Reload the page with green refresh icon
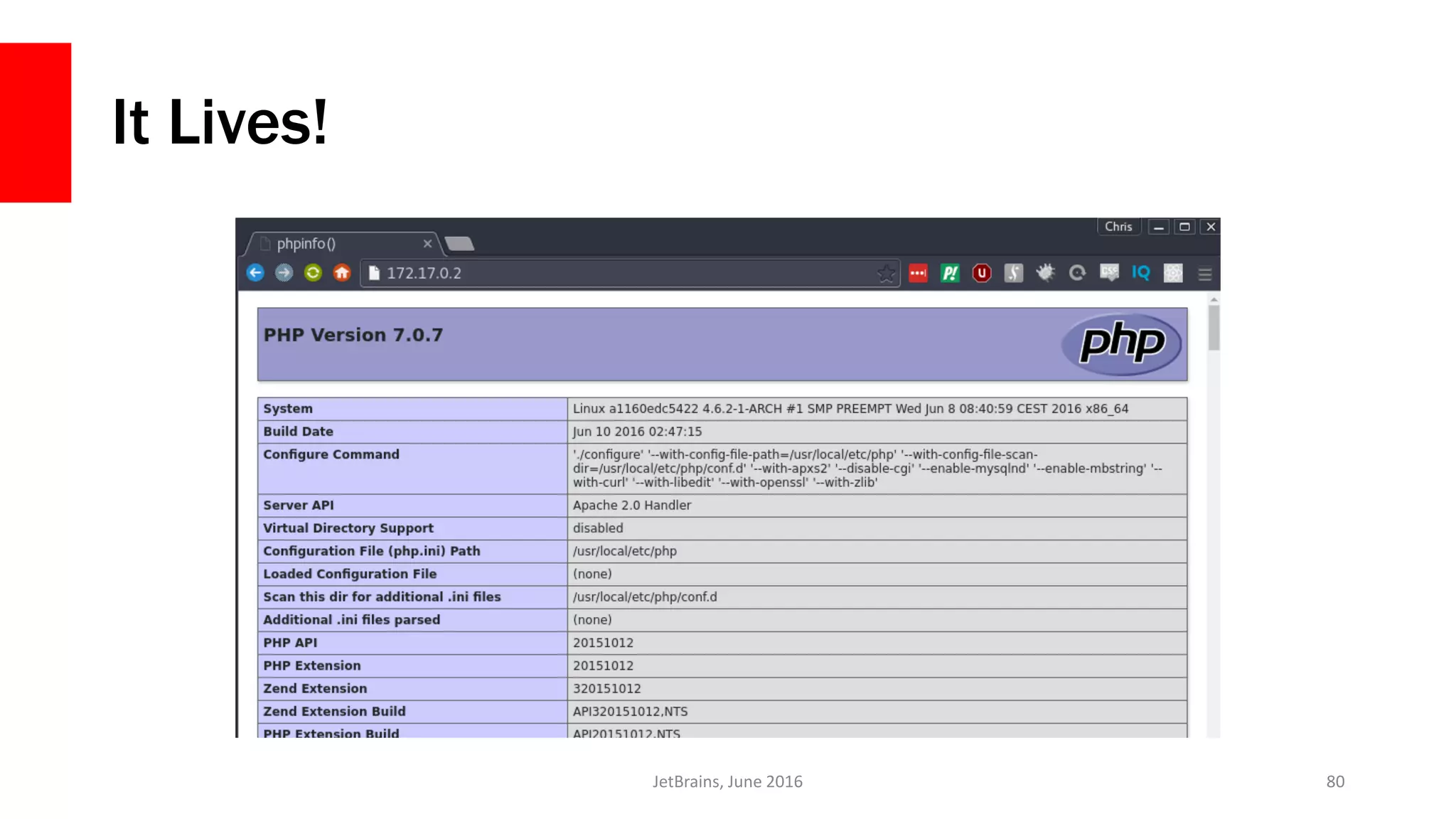 pyautogui.click(x=313, y=273)
